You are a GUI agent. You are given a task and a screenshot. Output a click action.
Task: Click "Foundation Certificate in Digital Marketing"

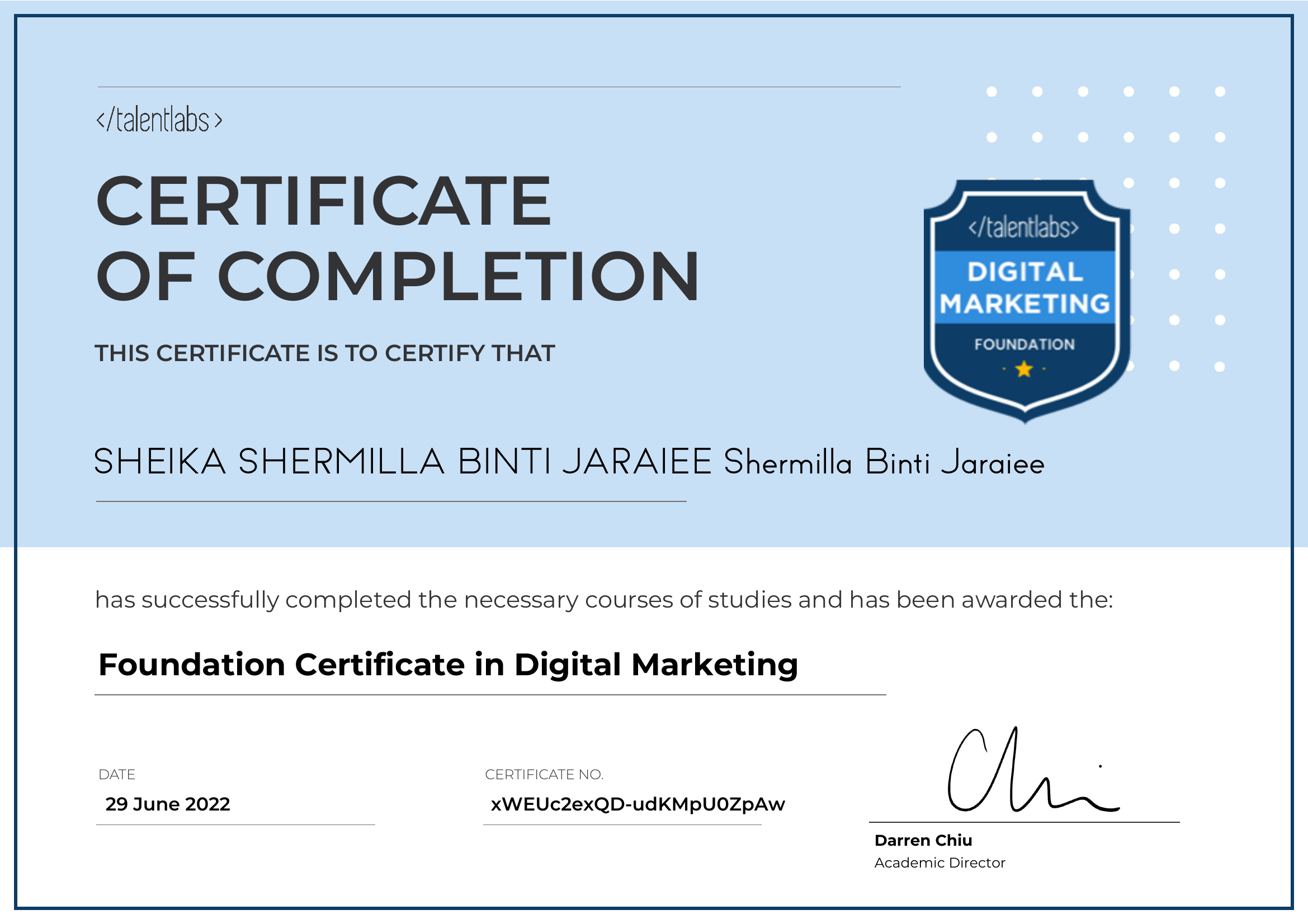(x=448, y=665)
